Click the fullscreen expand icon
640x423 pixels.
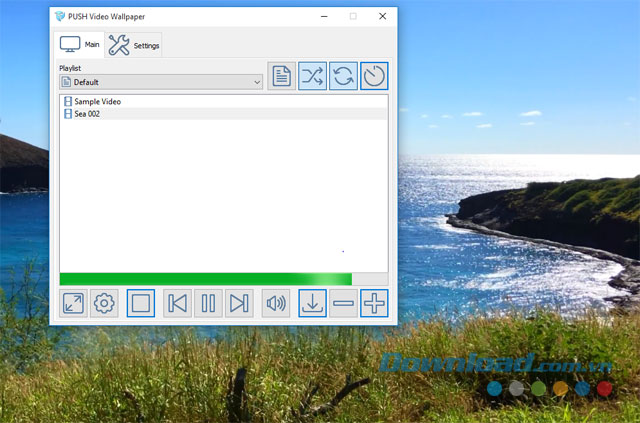pyautogui.click(x=73, y=303)
